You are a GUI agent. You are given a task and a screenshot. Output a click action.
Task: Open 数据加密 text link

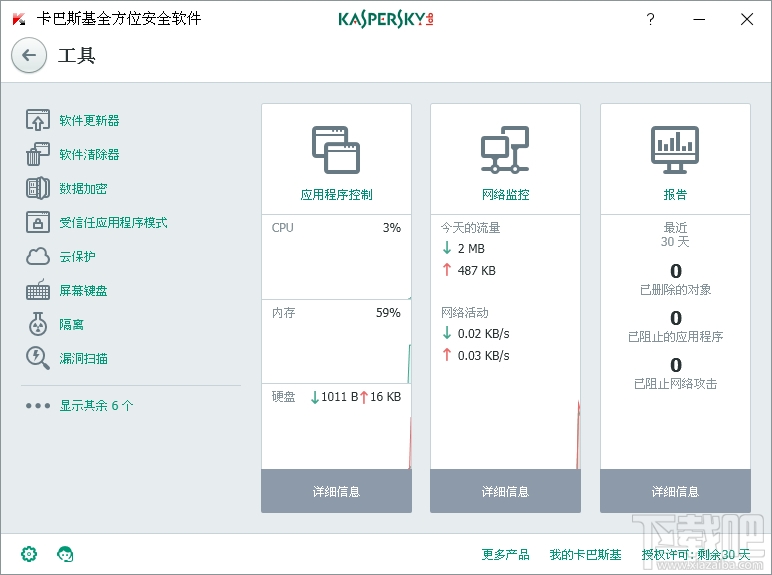(x=83, y=189)
